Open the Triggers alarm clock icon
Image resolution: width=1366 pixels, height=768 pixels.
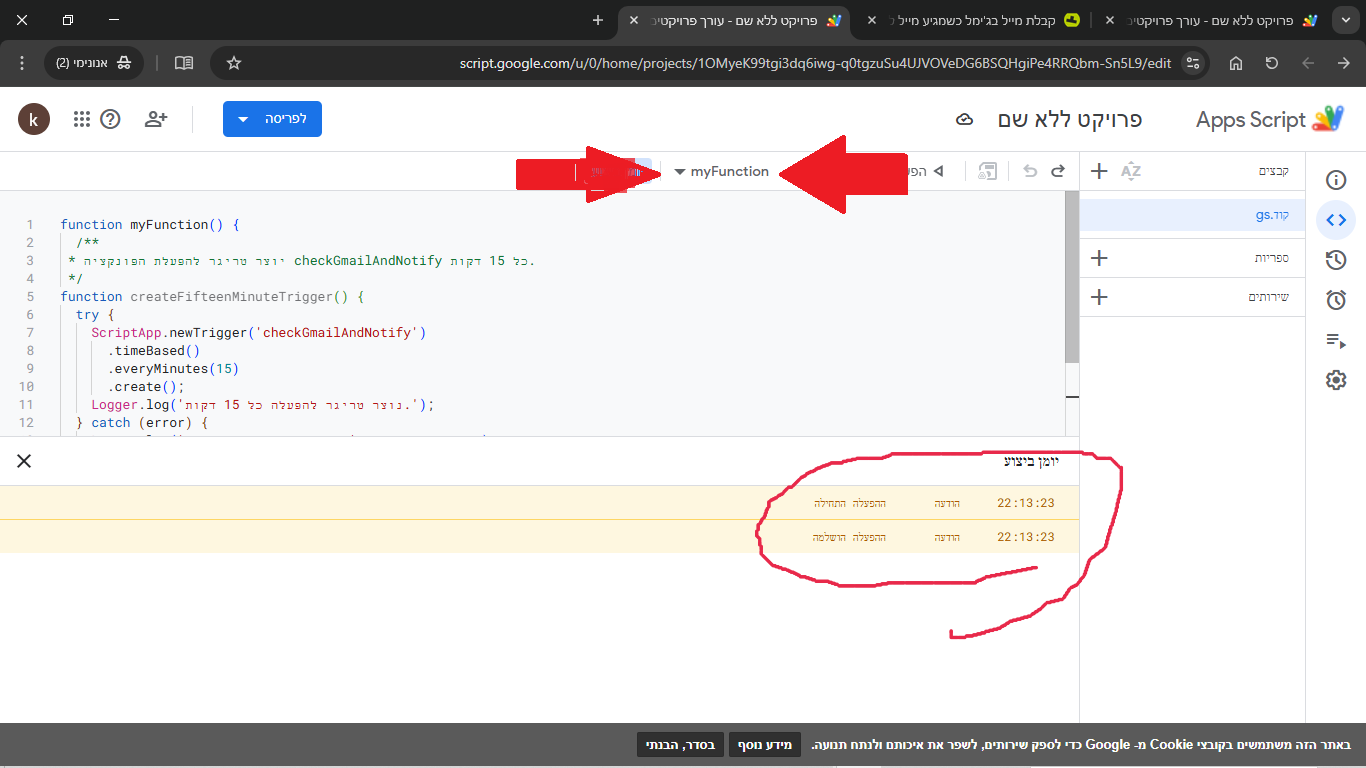(1336, 300)
